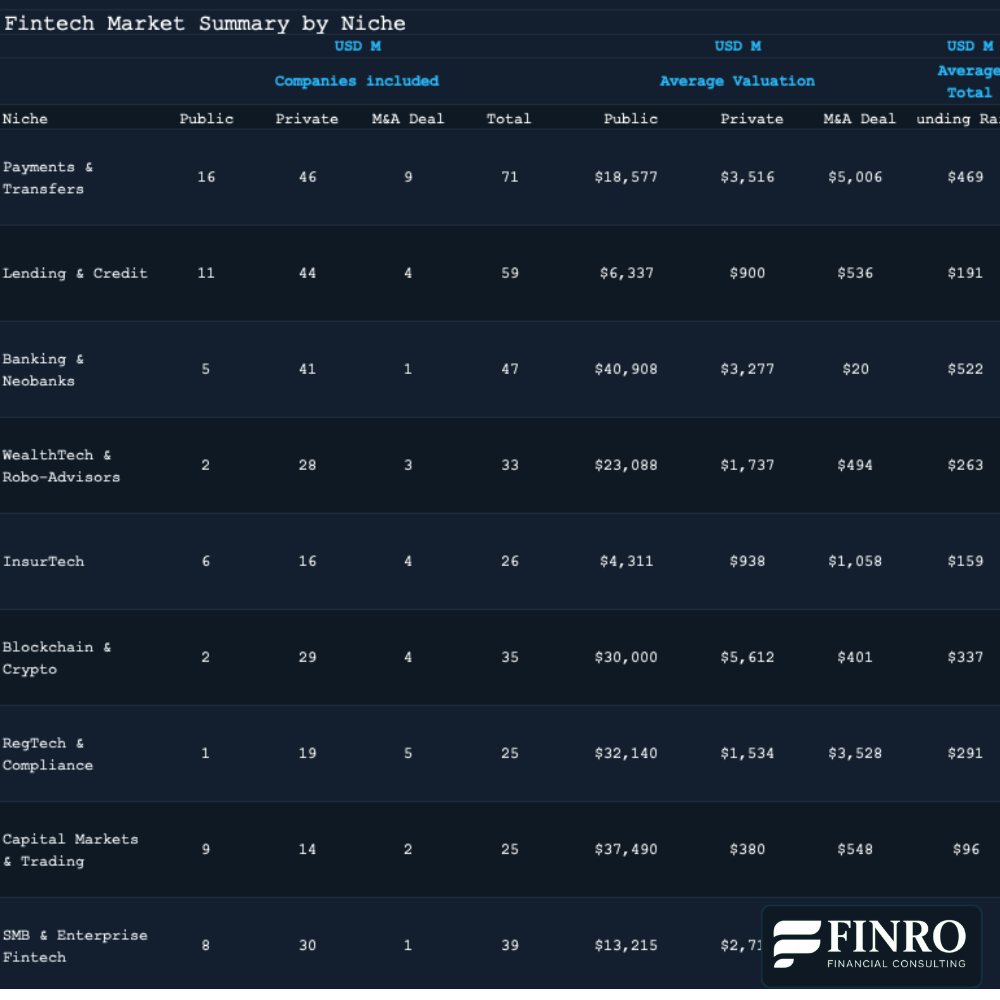Select the Total column header

[x=509, y=118]
